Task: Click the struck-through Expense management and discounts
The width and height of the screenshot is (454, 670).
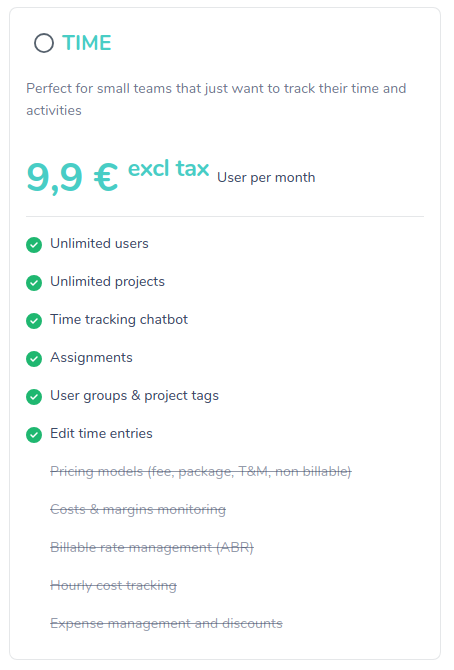Action: click(166, 624)
